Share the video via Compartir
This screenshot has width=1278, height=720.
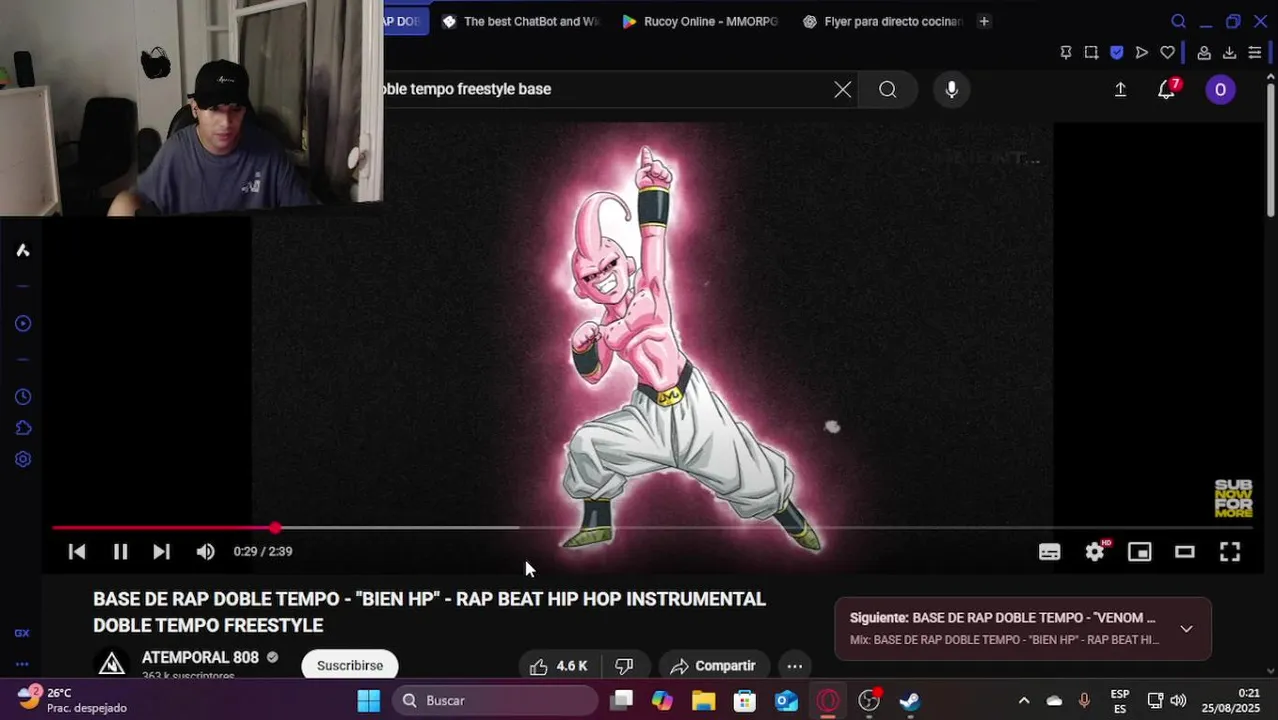(x=713, y=666)
